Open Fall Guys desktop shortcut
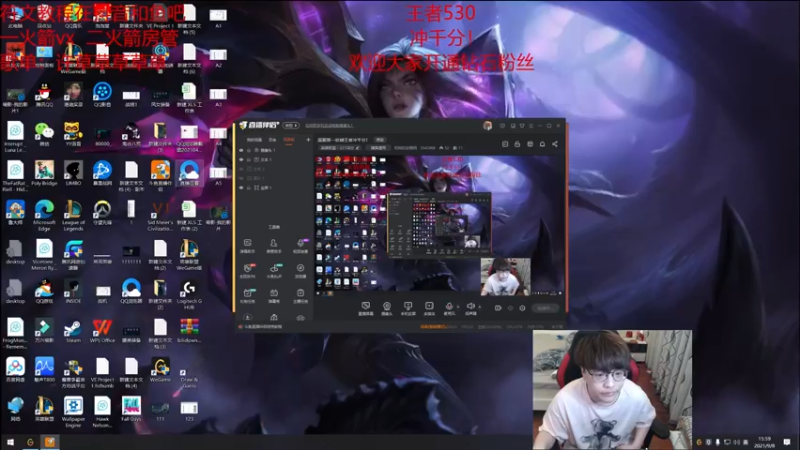 click(131, 410)
